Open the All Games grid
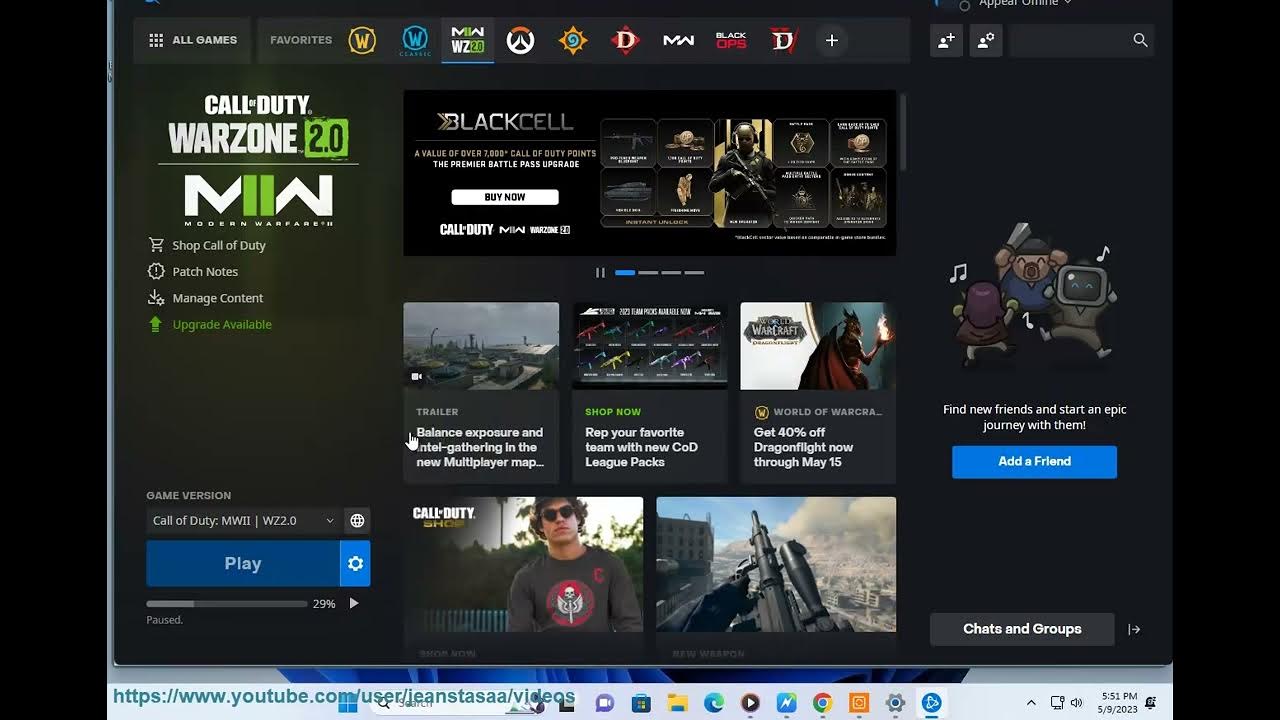Screen dimensions: 1280x720 tap(191, 40)
